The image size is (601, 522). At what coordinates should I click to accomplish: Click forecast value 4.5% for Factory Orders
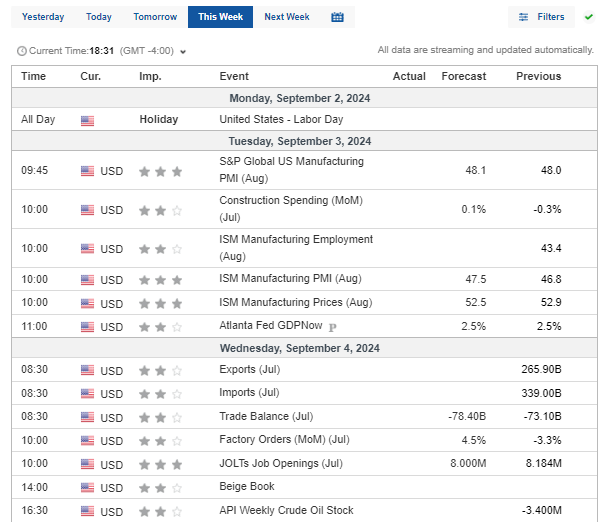coord(473,440)
